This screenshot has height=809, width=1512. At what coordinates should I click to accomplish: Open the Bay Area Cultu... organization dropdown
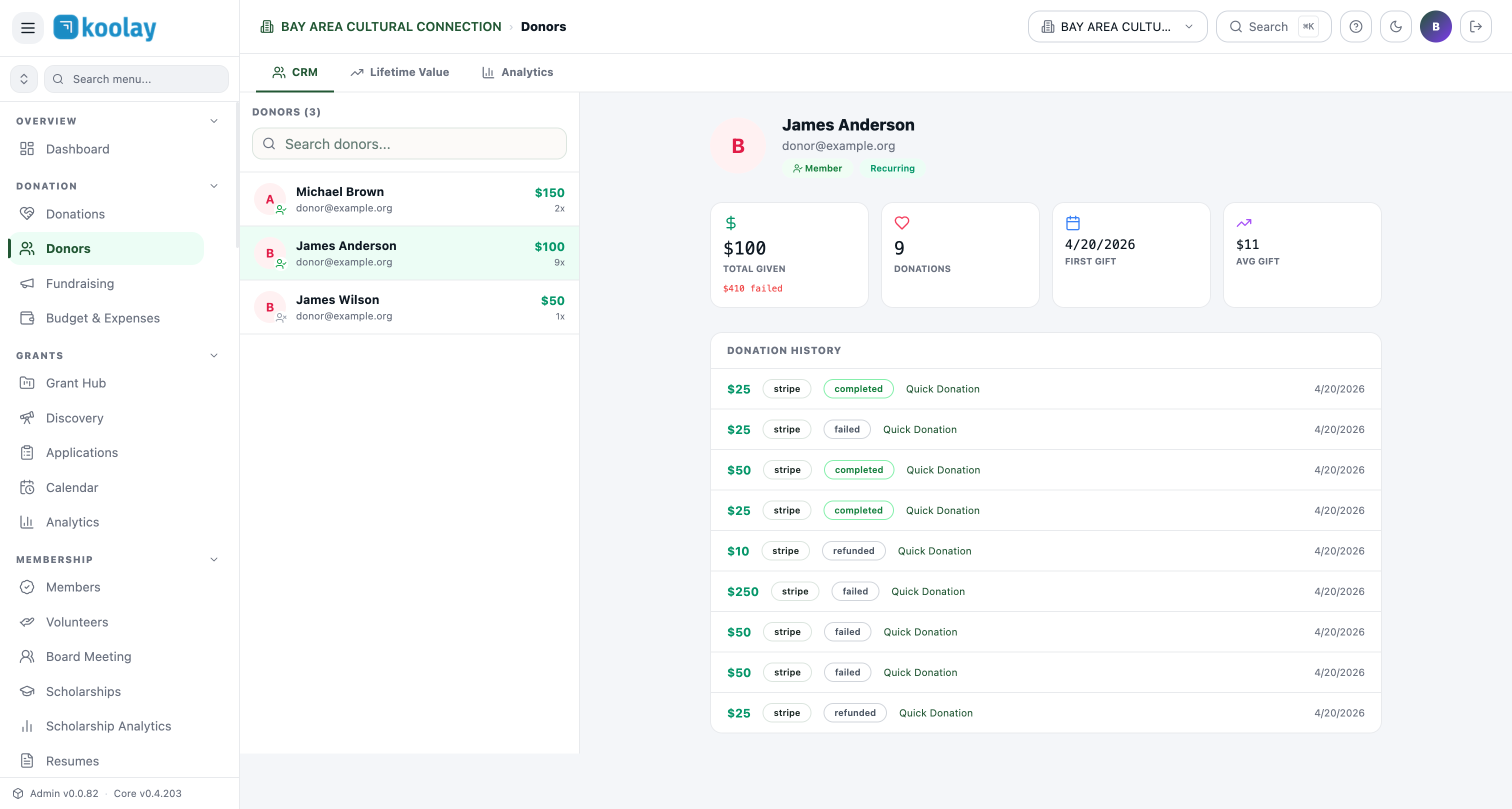pos(1117,26)
